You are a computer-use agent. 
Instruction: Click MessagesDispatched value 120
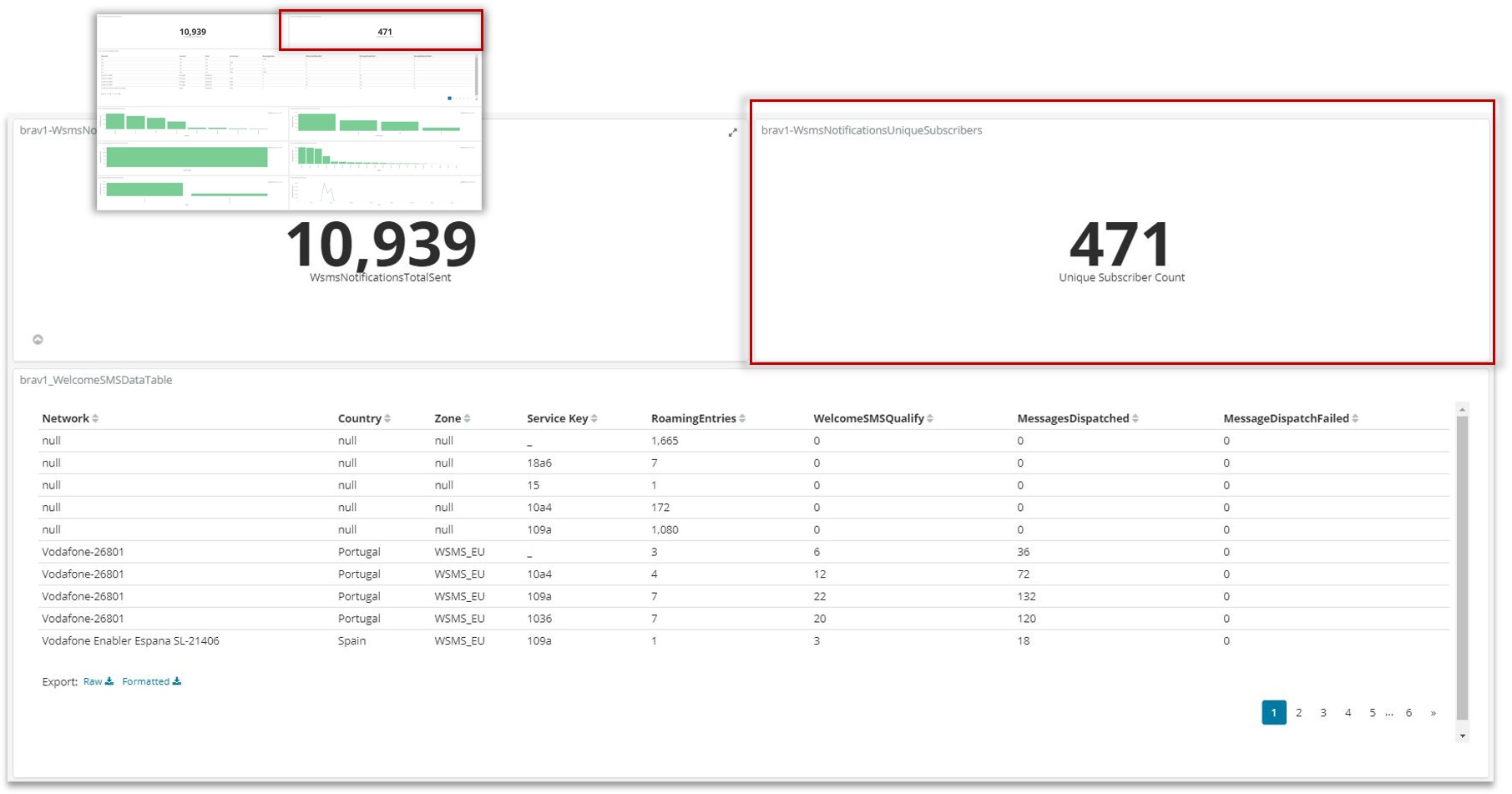click(x=1026, y=620)
